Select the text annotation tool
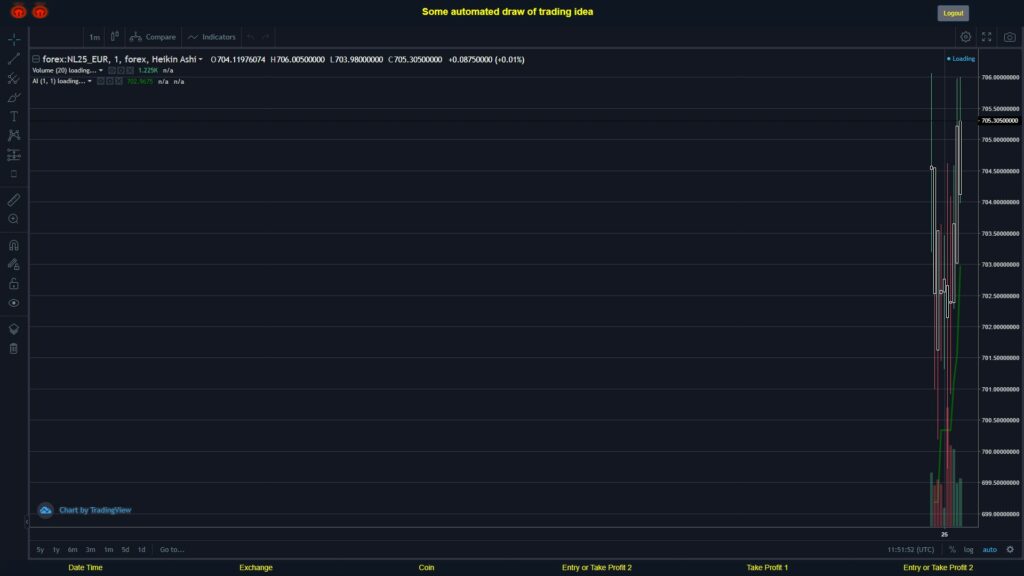This screenshot has height=576, width=1024. pos(14,116)
